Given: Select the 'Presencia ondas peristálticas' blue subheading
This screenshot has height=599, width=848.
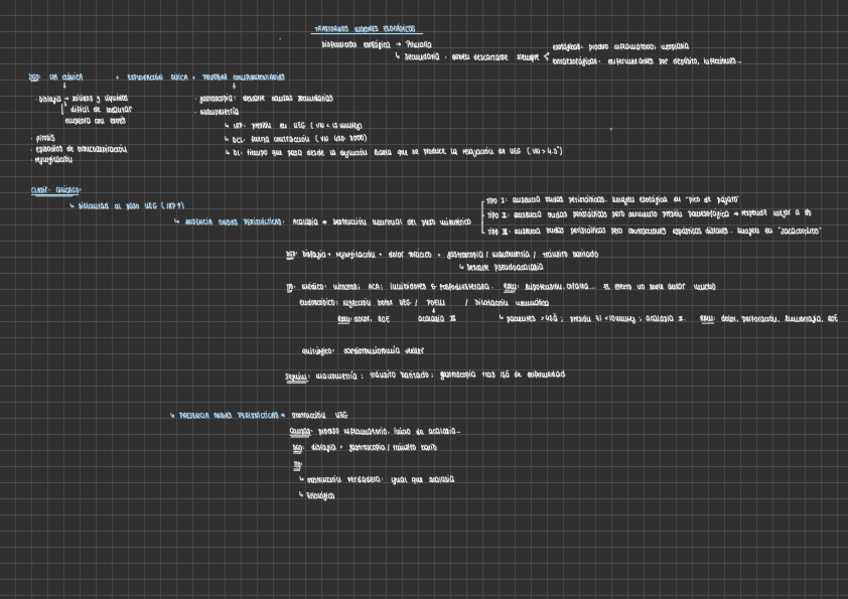Looking at the screenshot, I should pos(229,413).
